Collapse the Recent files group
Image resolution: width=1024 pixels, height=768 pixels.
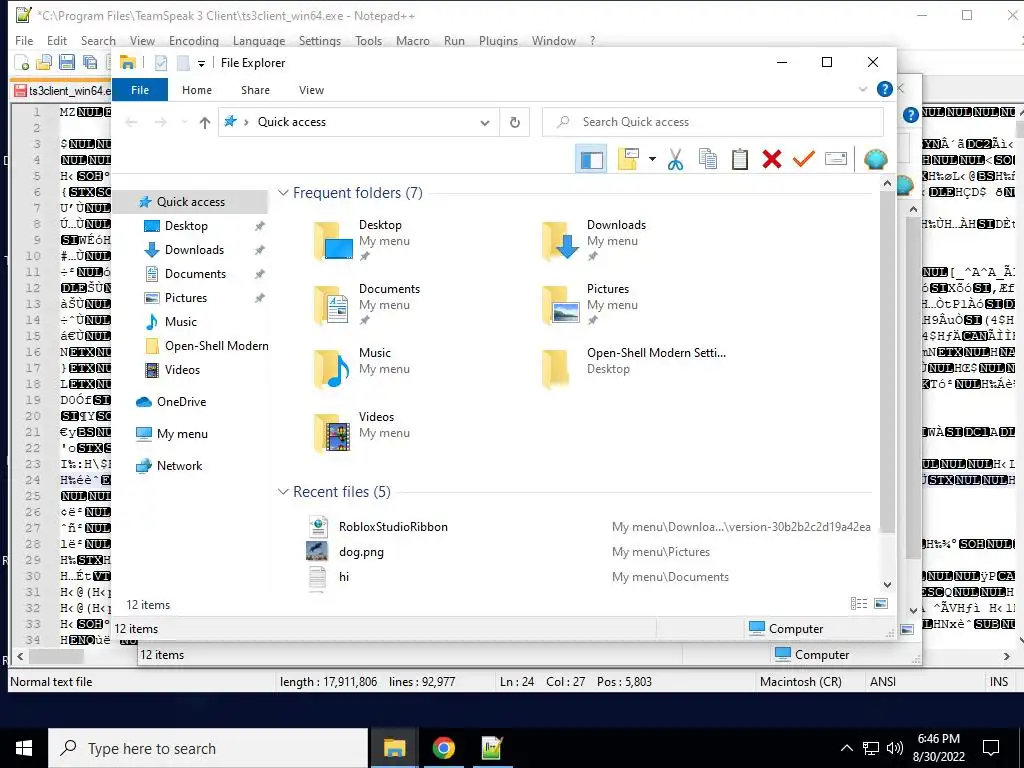pyautogui.click(x=283, y=492)
